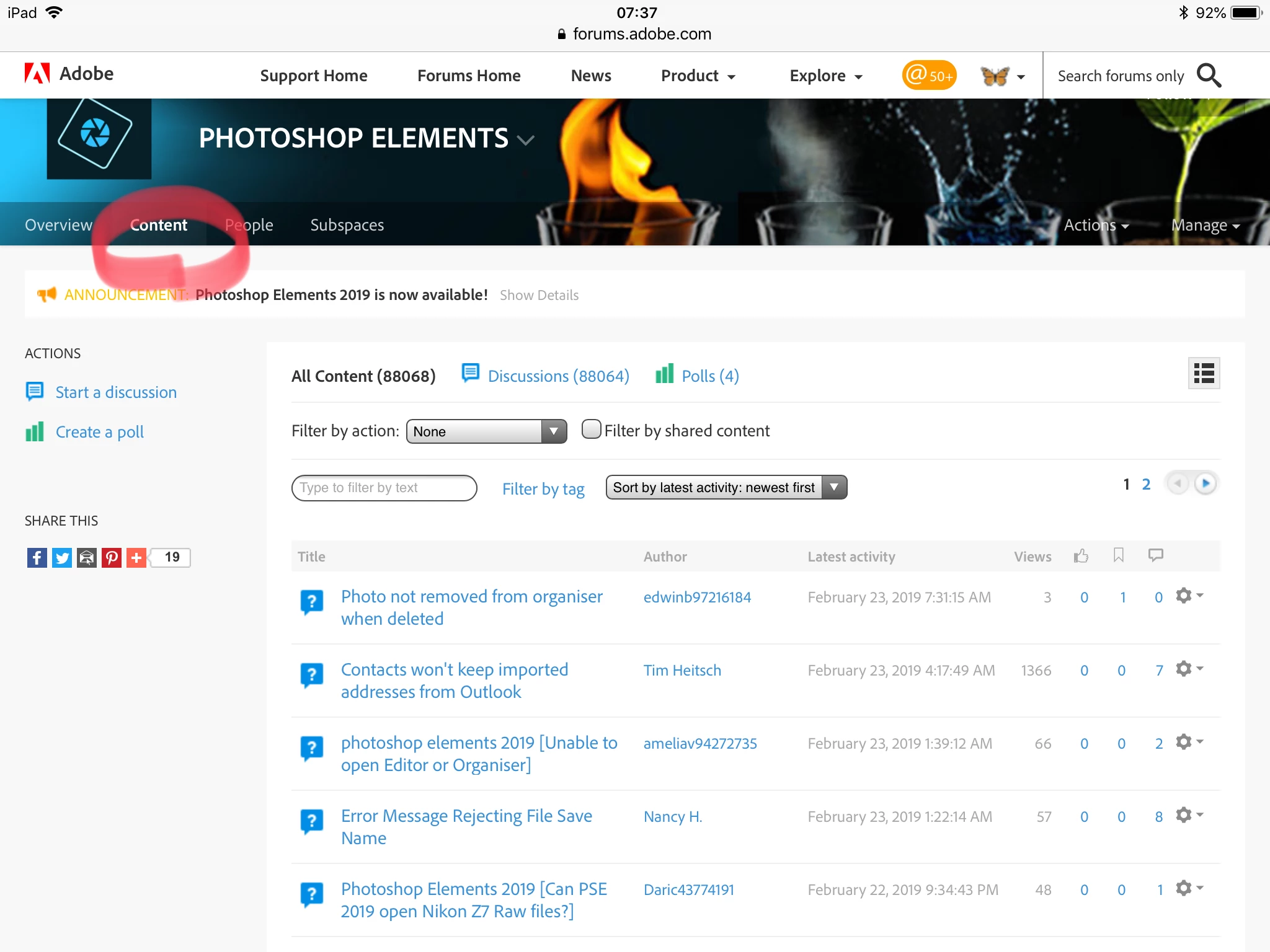Click the butterfly avatar icon

[995, 76]
